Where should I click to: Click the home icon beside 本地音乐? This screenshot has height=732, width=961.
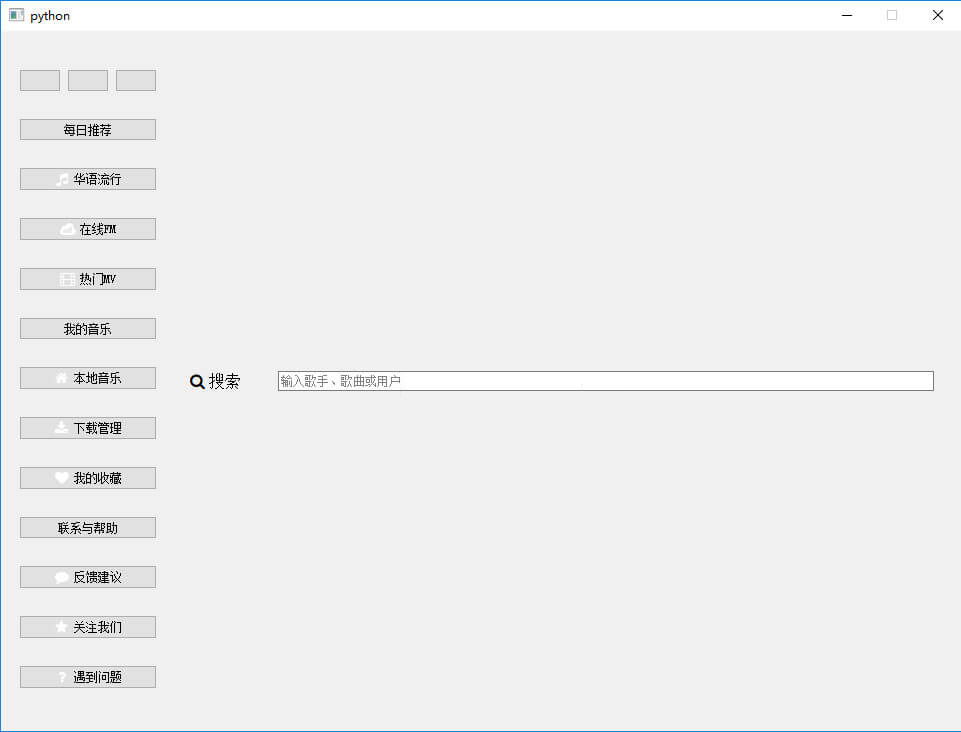62,378
